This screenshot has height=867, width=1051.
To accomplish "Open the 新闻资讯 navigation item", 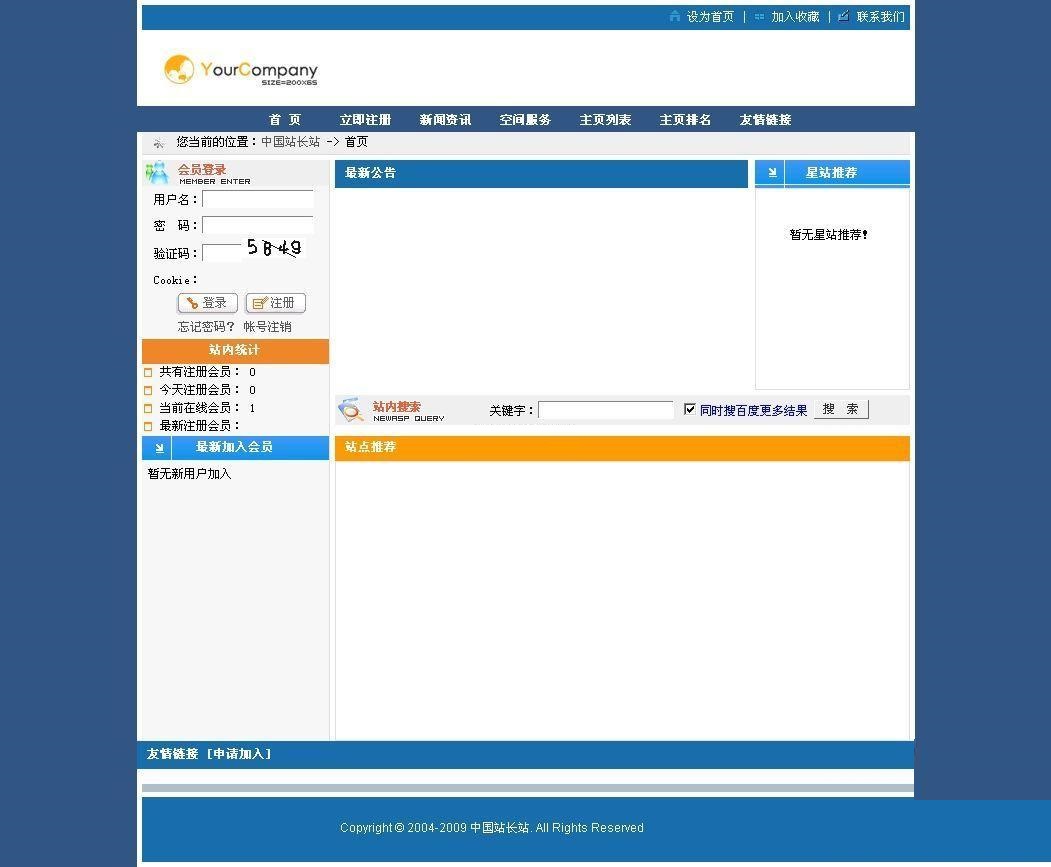I will point(445,119).
